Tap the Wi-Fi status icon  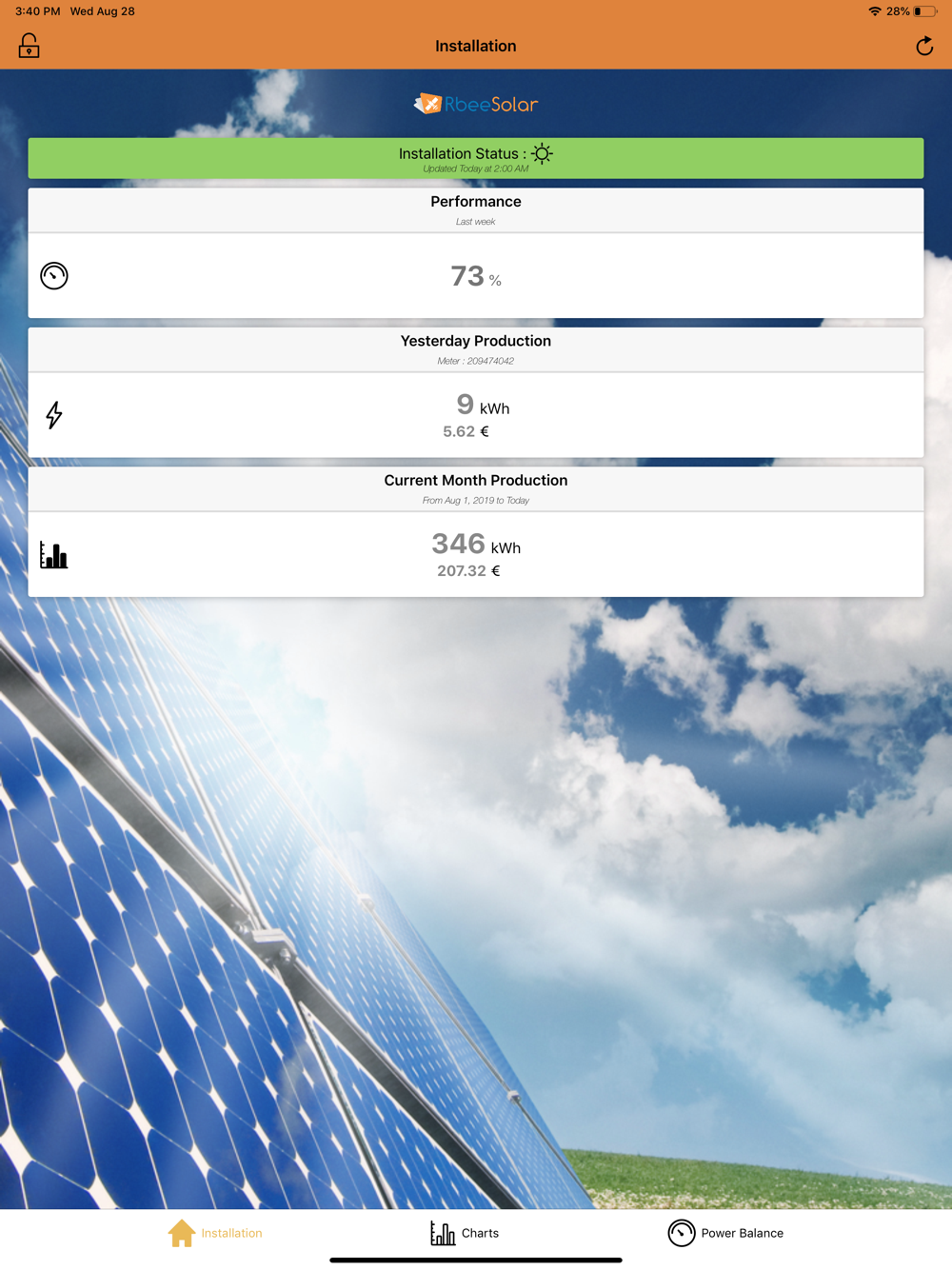(874, 11)
